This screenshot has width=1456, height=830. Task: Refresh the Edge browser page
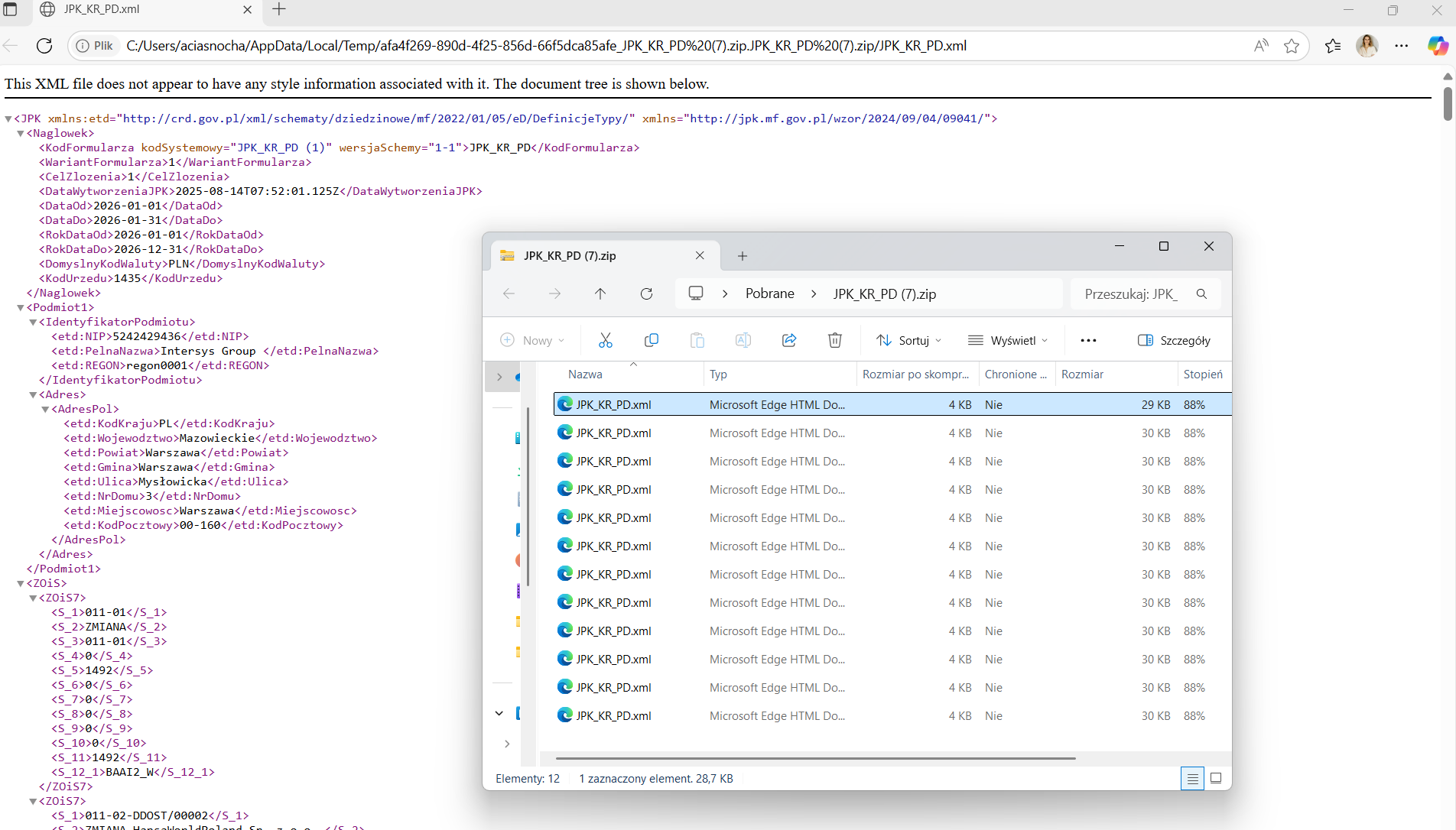click(x=44, y=46)
